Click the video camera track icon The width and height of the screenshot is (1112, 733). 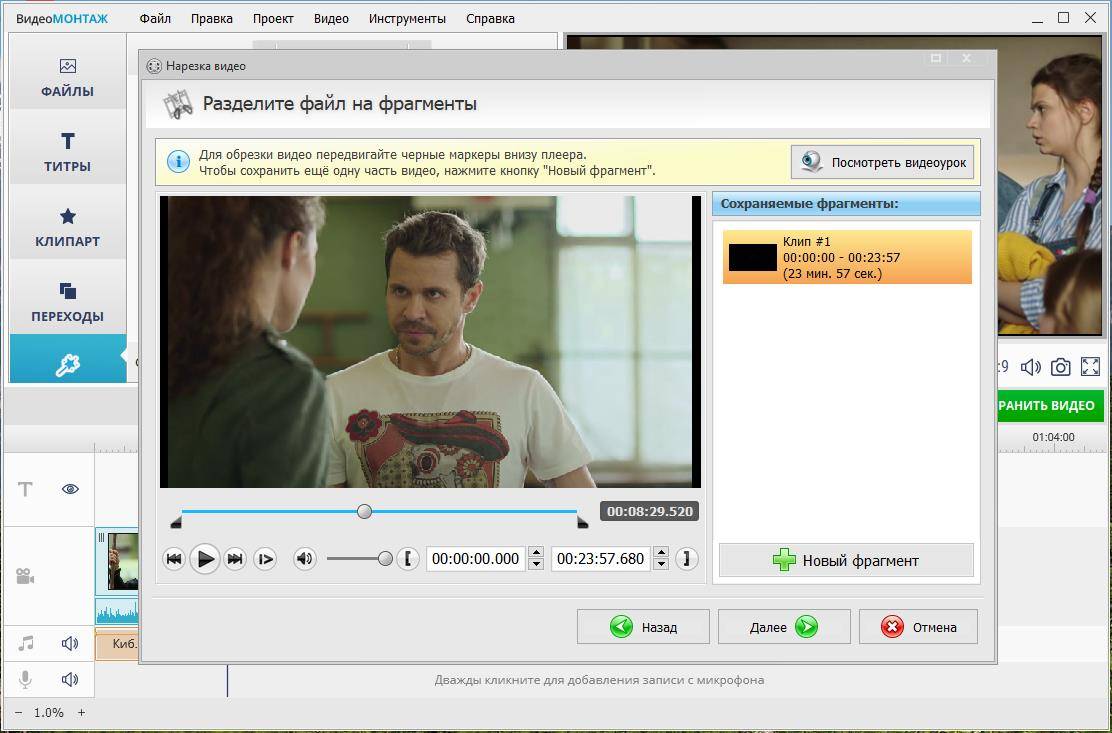pyautogui.click(x=25, y=576)
